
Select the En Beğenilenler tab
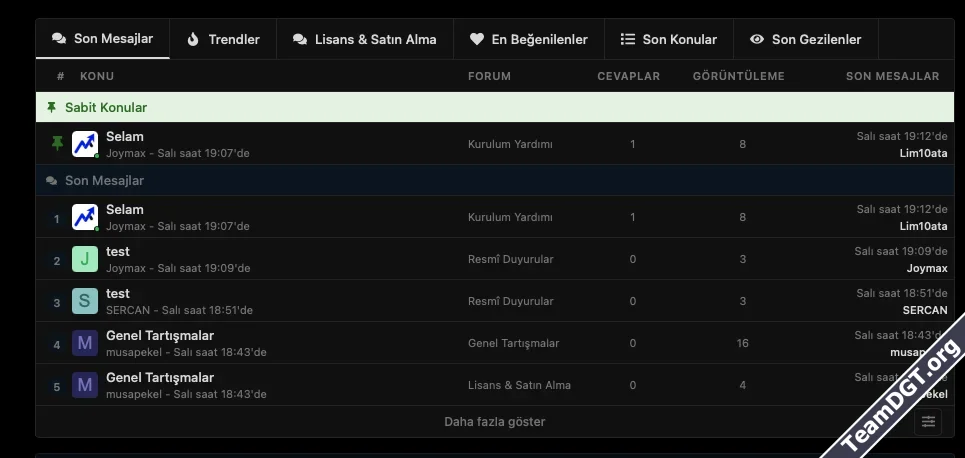[528, 40]
